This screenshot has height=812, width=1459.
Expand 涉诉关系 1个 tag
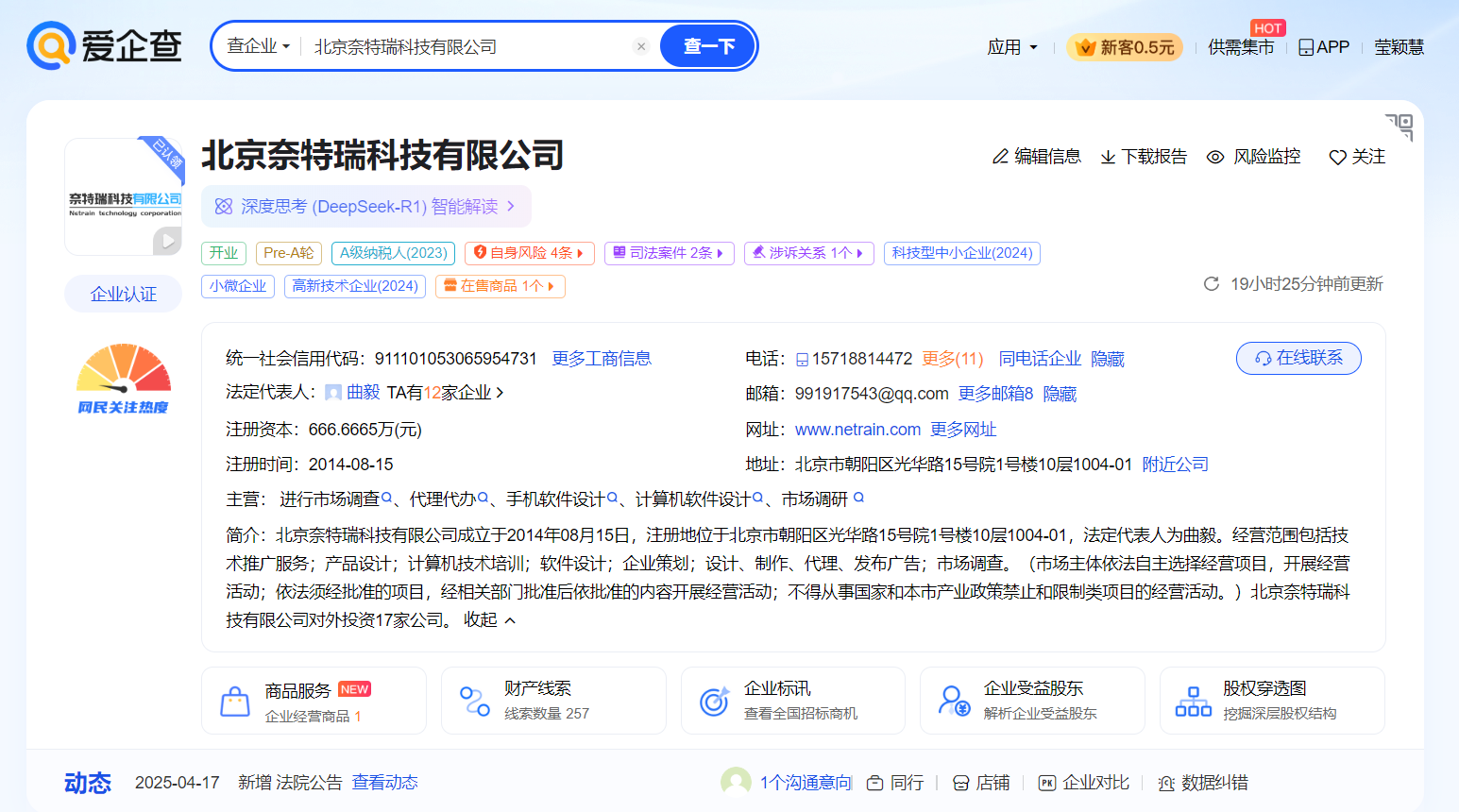coord(808,253)
